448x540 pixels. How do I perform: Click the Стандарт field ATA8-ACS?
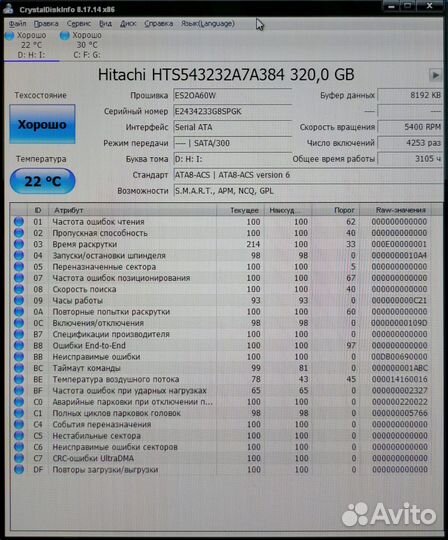coord(308,175)
